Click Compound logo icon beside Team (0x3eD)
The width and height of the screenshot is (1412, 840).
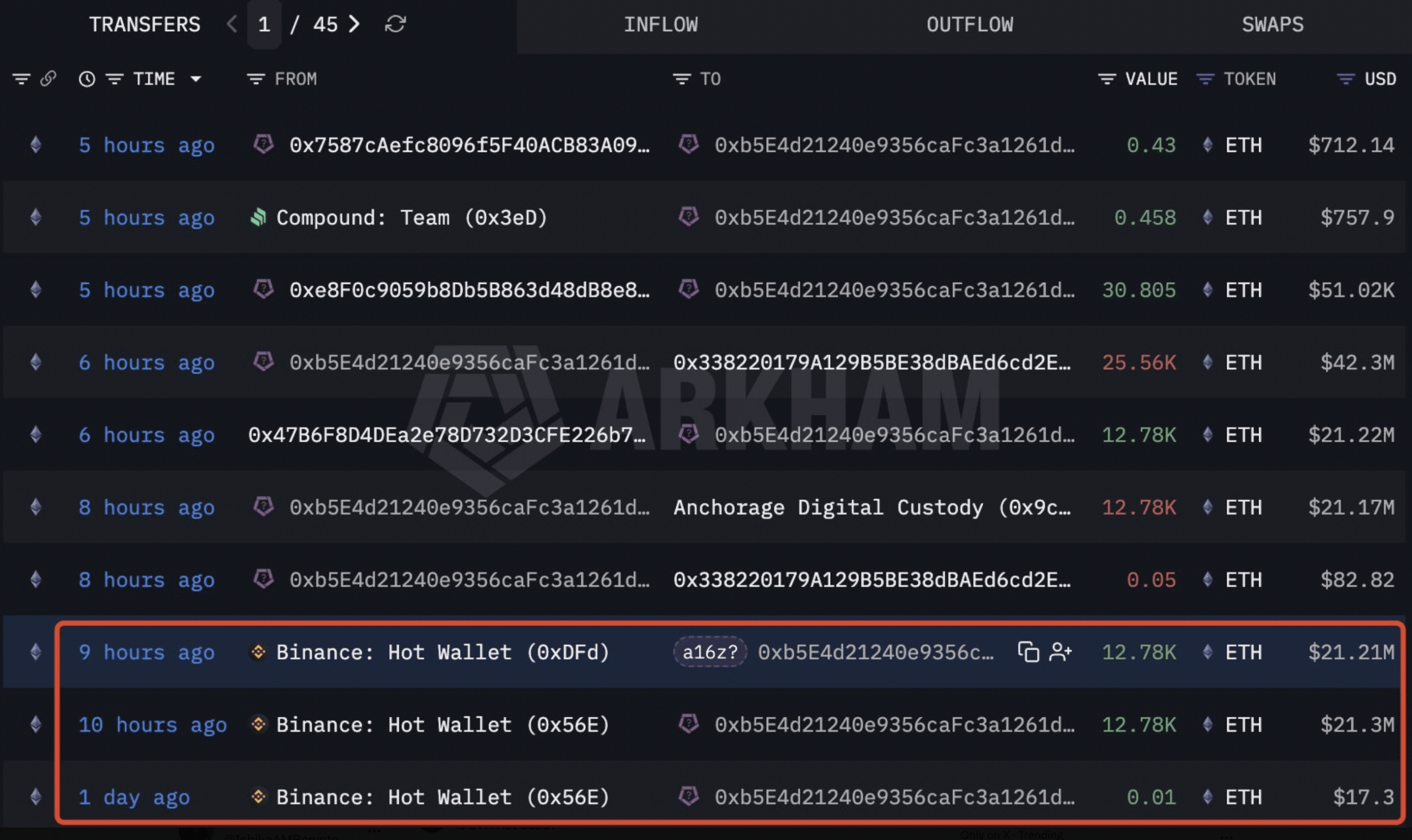[x=258, y=217]
